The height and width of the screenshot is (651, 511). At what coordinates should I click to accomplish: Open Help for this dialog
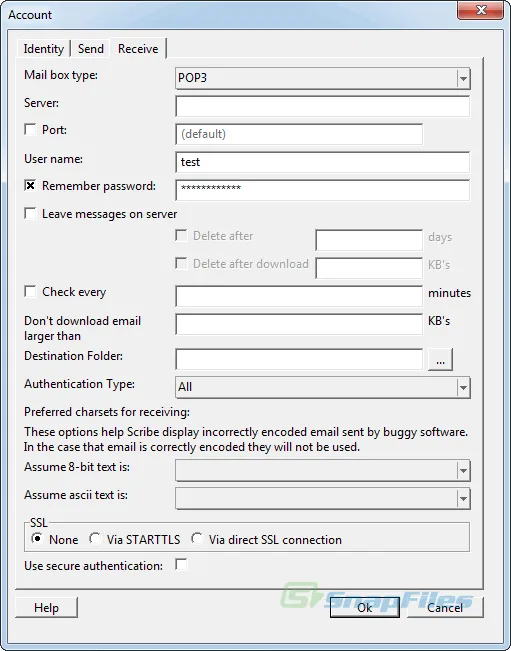pos(46,607)
